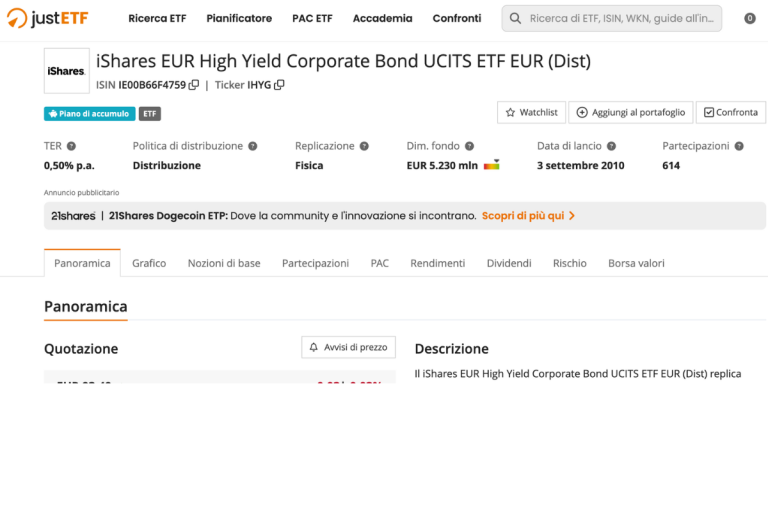Open the notification counter badge

pyautogui.click(x=749, y=19)
